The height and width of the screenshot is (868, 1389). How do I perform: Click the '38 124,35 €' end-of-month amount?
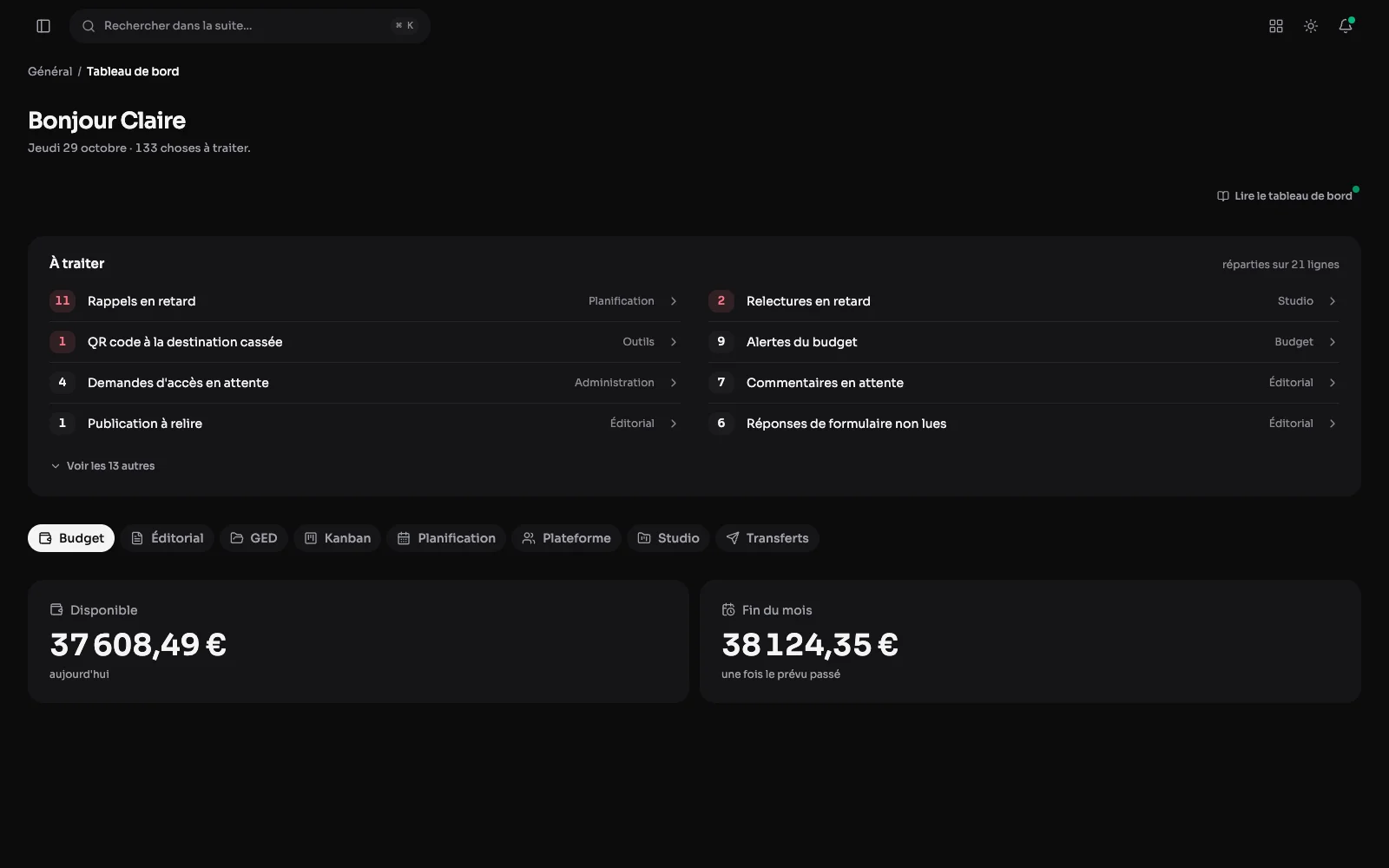(x=810, y=645)
